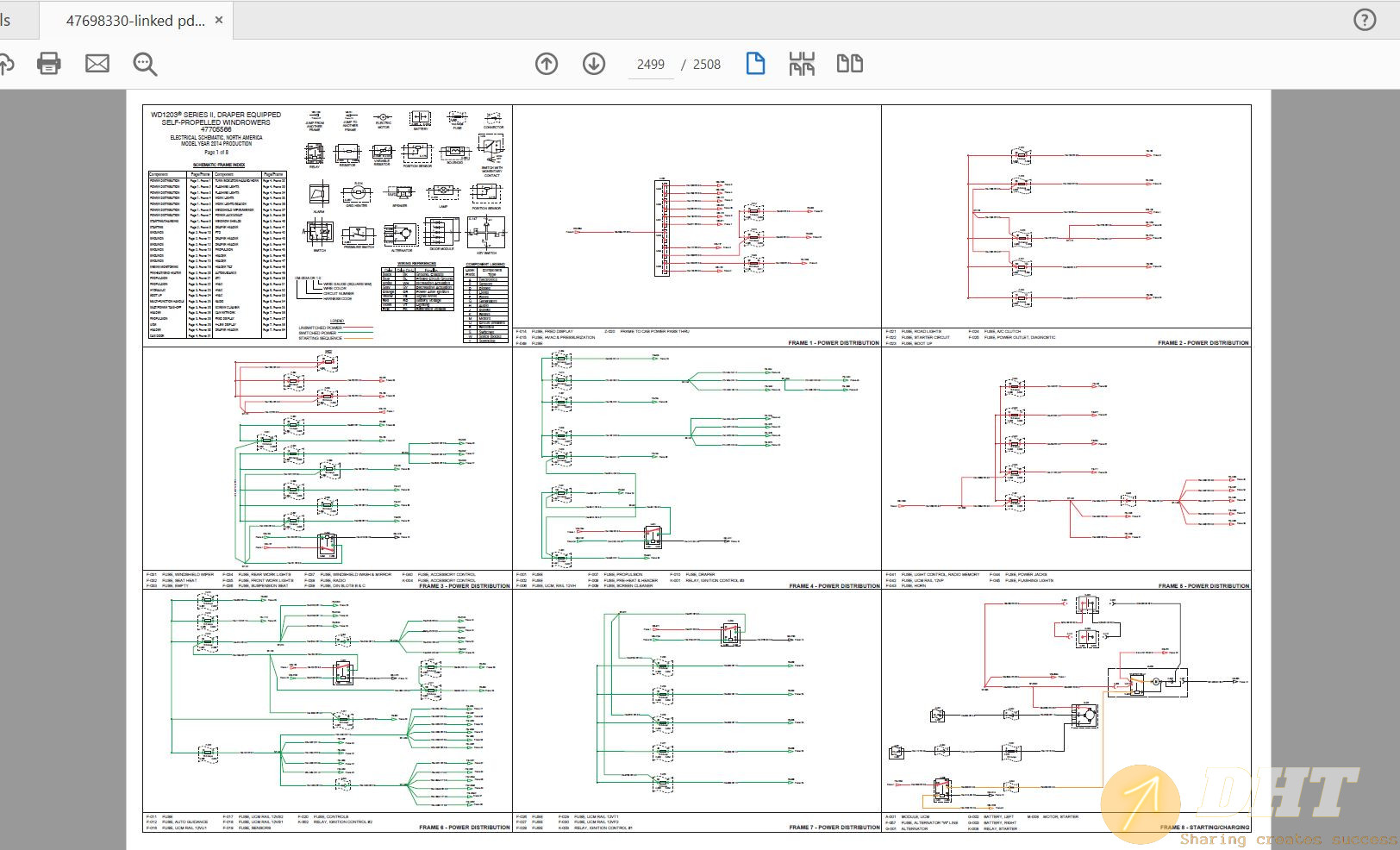Click Frame 7 - Power Distribution label
The image size is (1400, 850).
click(x=834, y=828)
